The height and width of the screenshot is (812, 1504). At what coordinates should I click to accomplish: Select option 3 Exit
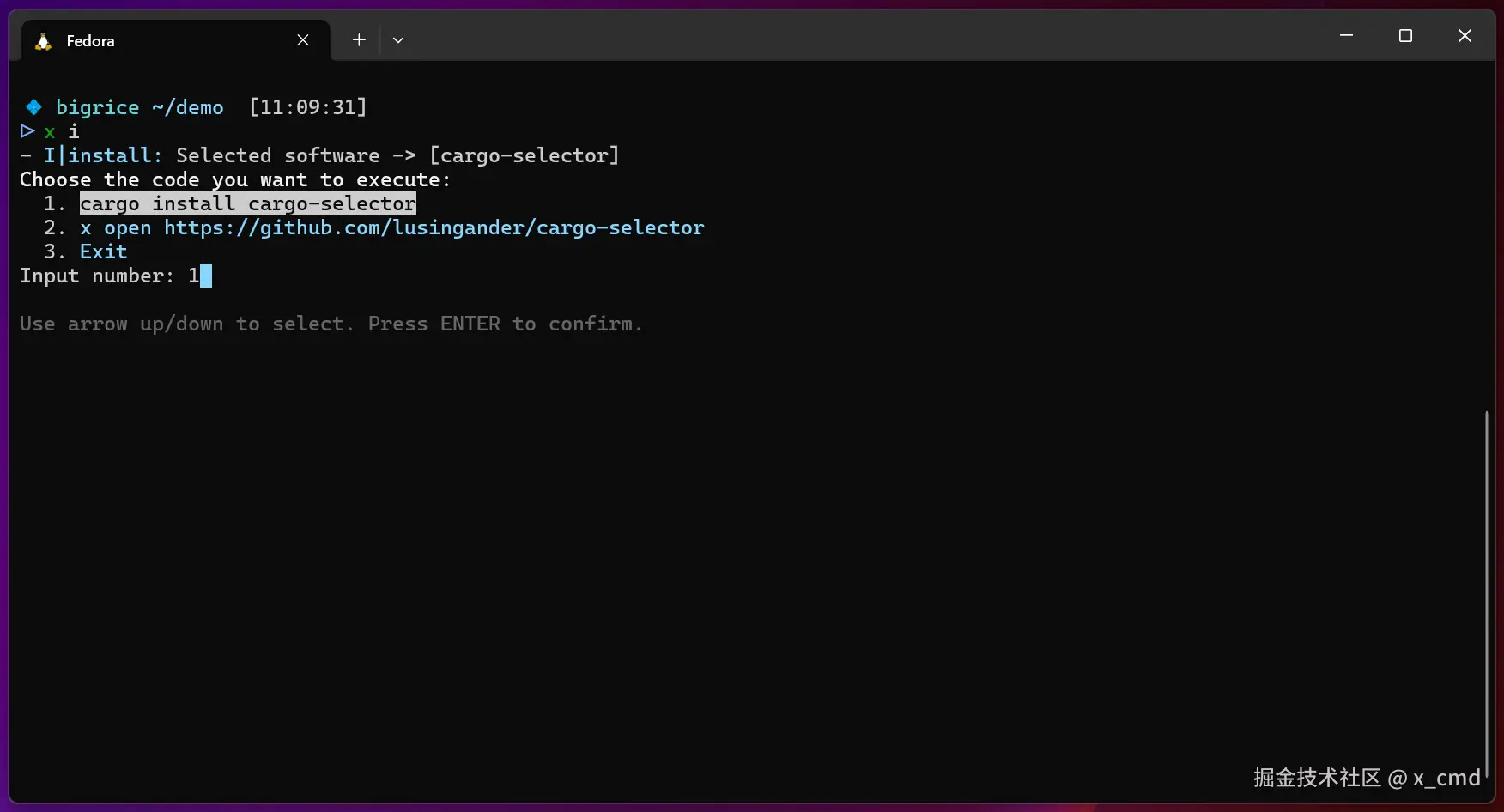click(103, 251)
